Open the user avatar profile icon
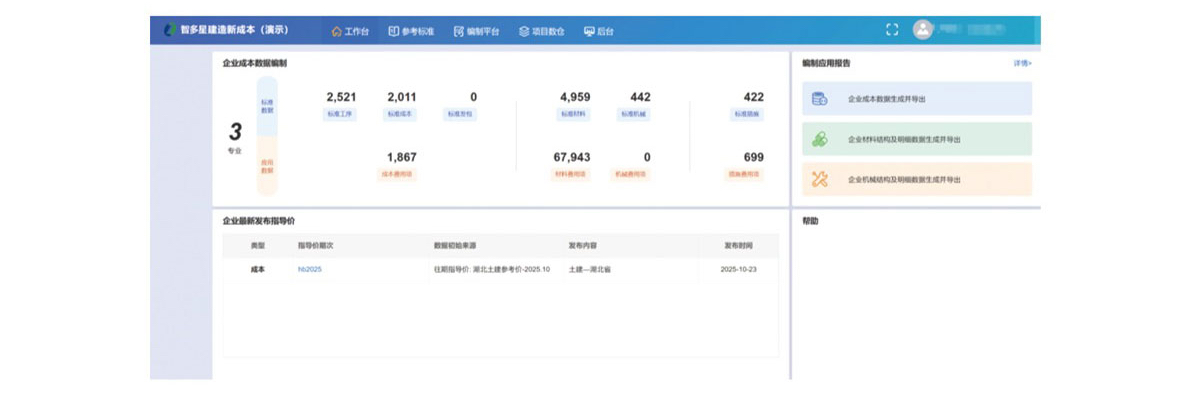 coord(922,30)
